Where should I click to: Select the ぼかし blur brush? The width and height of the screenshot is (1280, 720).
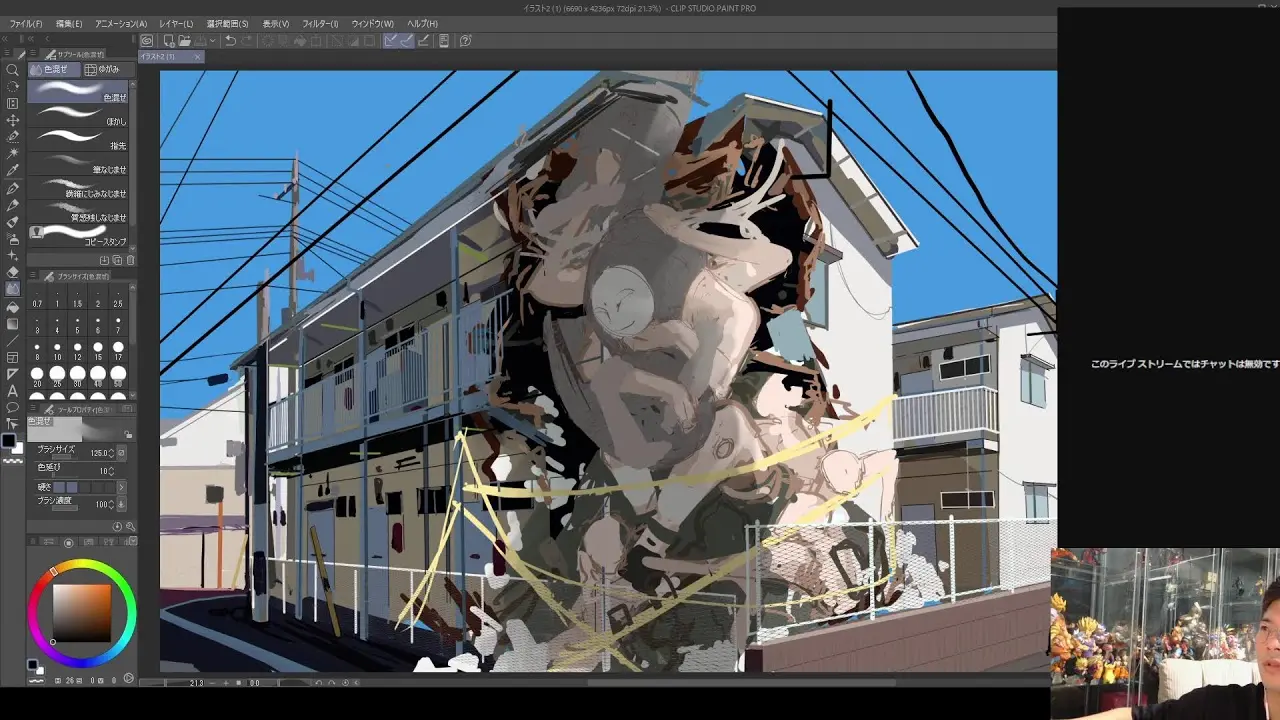pos(80,115)
